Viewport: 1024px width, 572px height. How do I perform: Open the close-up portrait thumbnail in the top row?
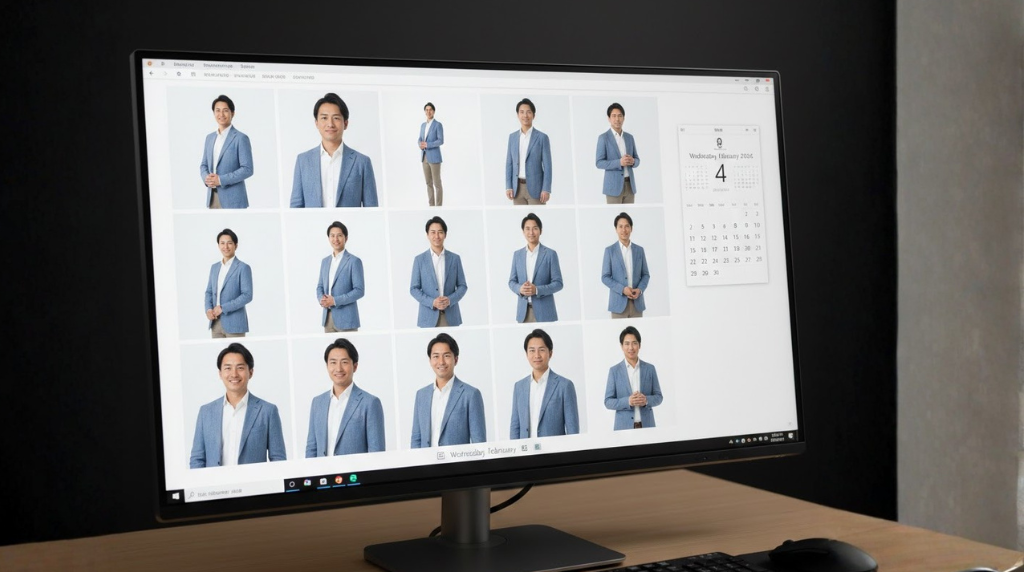tap(333, 148)
